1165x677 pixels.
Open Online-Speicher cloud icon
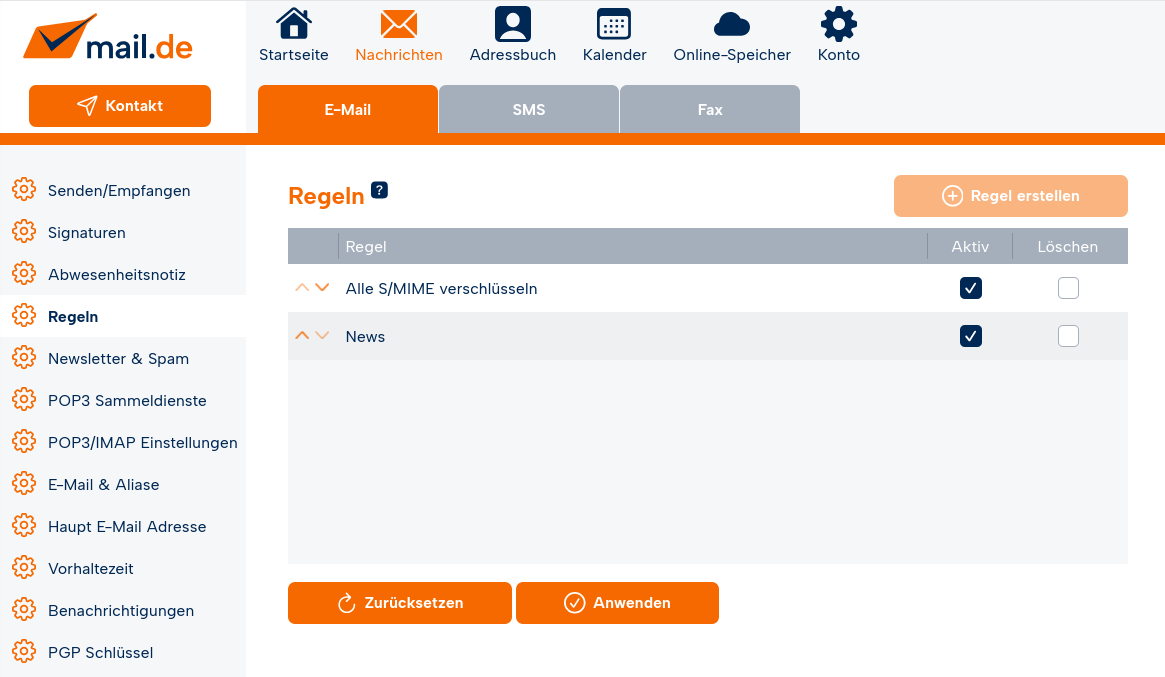pos(732,24)
